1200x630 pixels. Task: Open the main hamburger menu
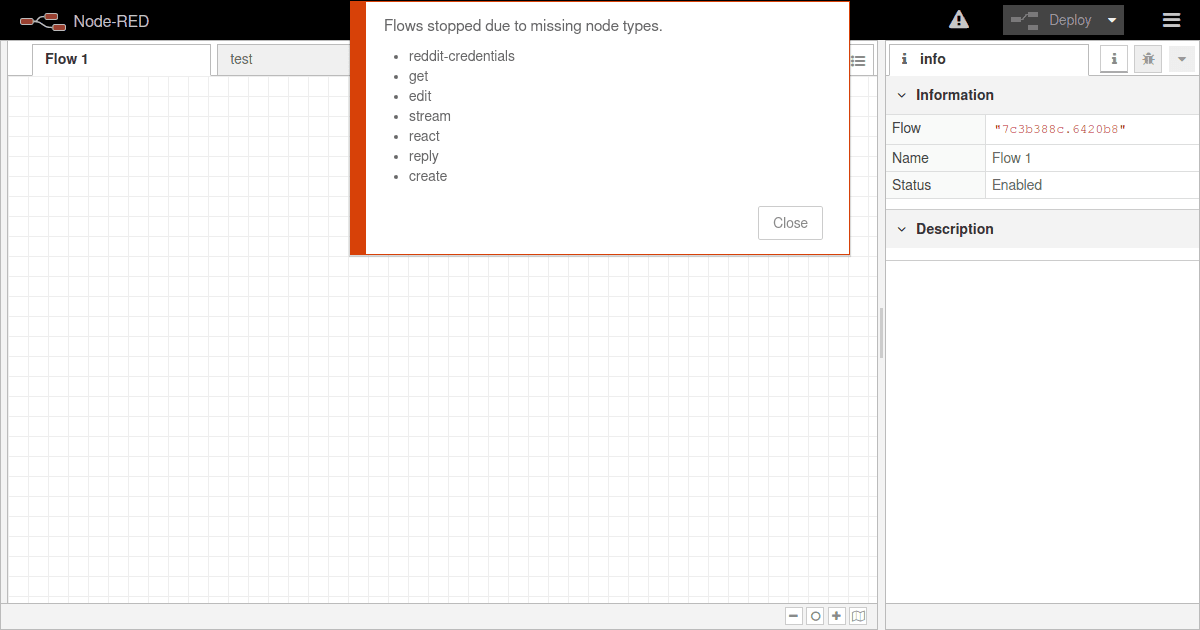[x=1171, y=19]
